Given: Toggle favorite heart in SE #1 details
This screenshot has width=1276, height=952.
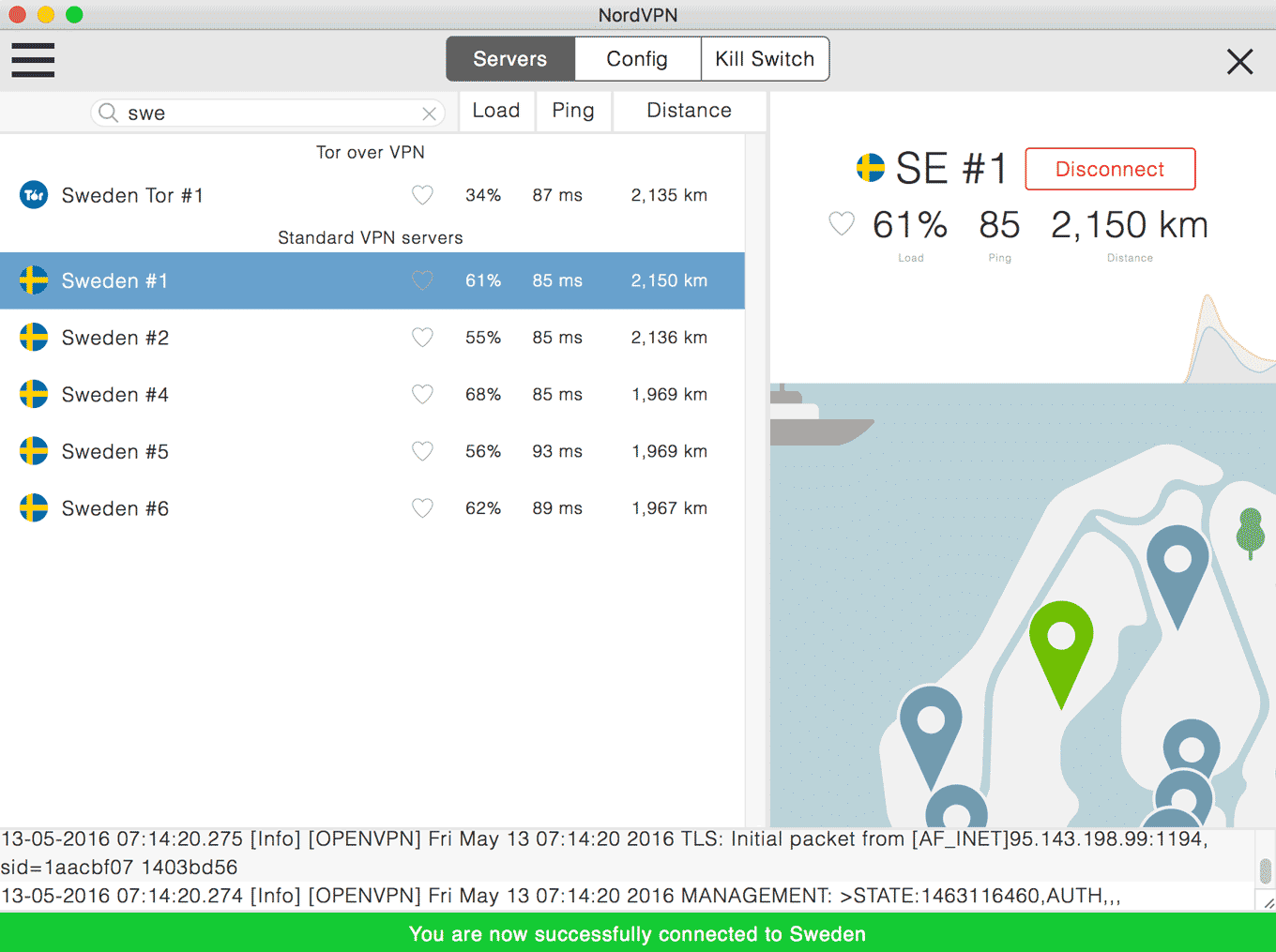Looking at the screenshot, I should pyautogui.click(x=842, y=223).
